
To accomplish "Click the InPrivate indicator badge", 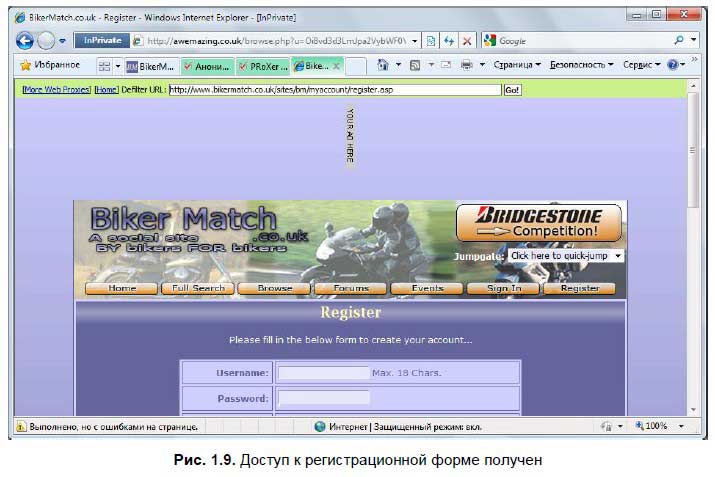I will coord(100,41).
